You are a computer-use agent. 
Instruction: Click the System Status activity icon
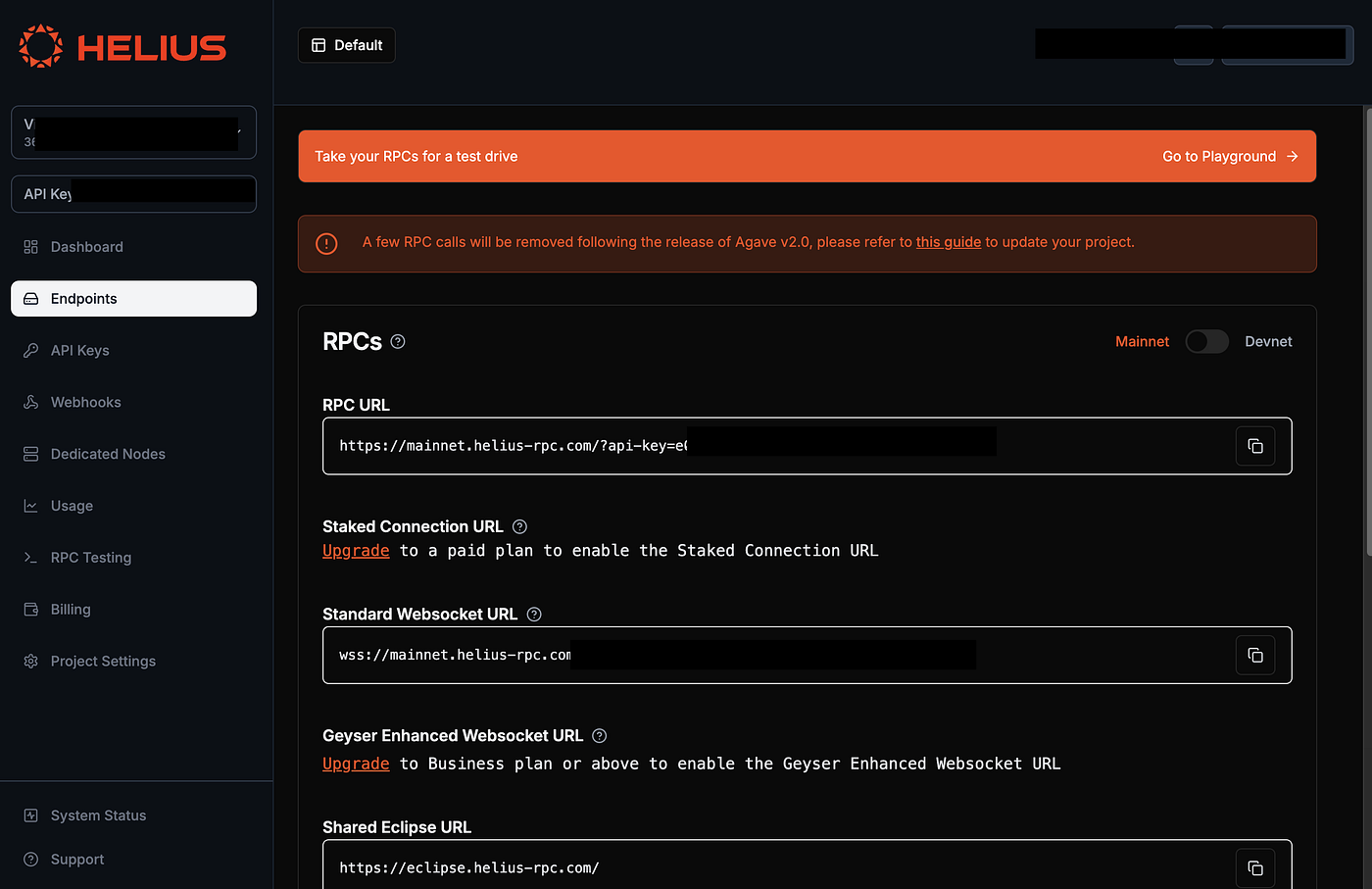pos(30,815)
